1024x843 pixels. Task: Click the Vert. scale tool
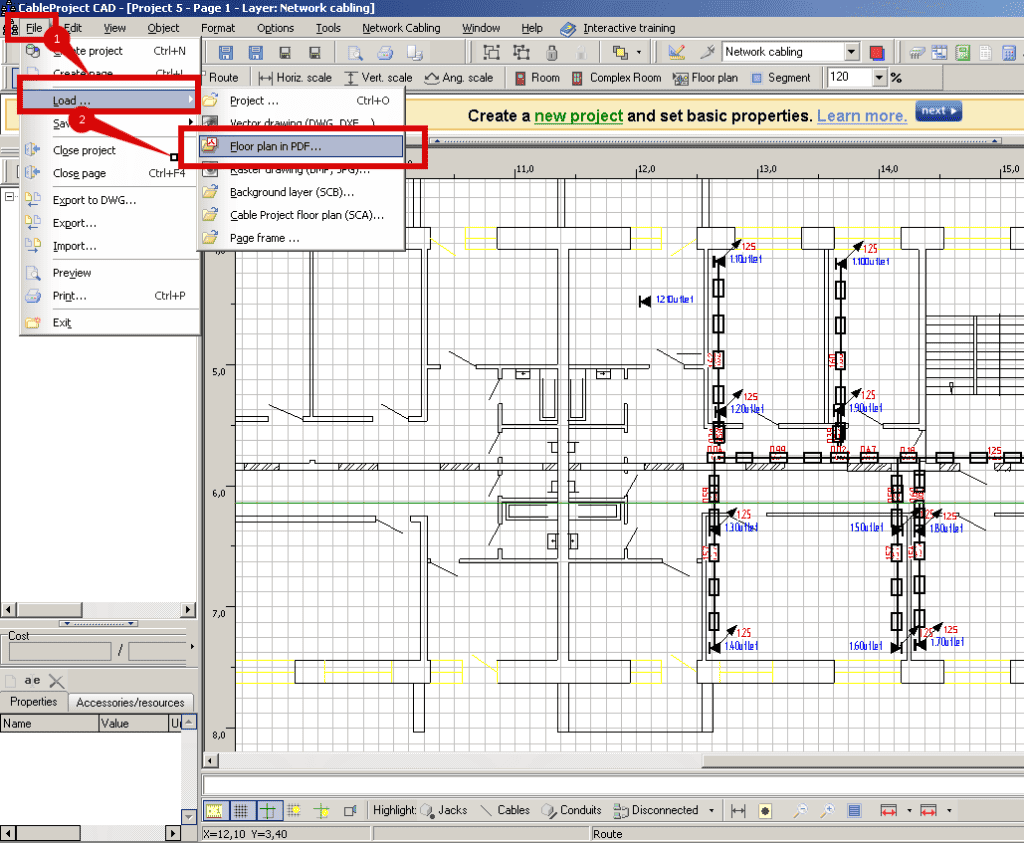[378, 78]
